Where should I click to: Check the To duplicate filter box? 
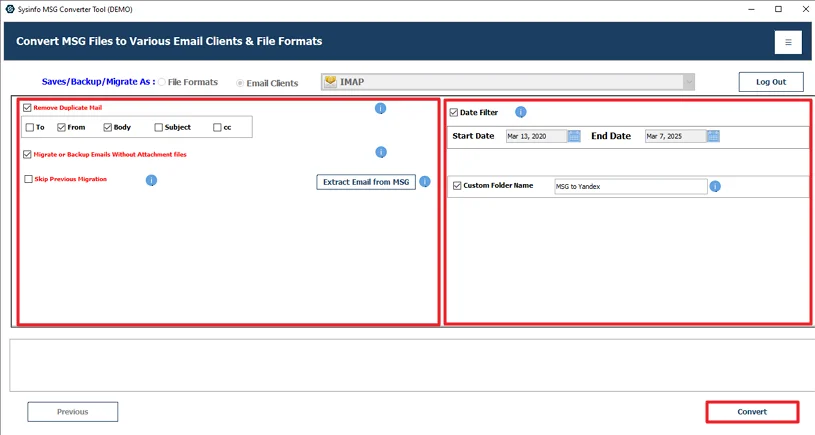click(30, 127)
